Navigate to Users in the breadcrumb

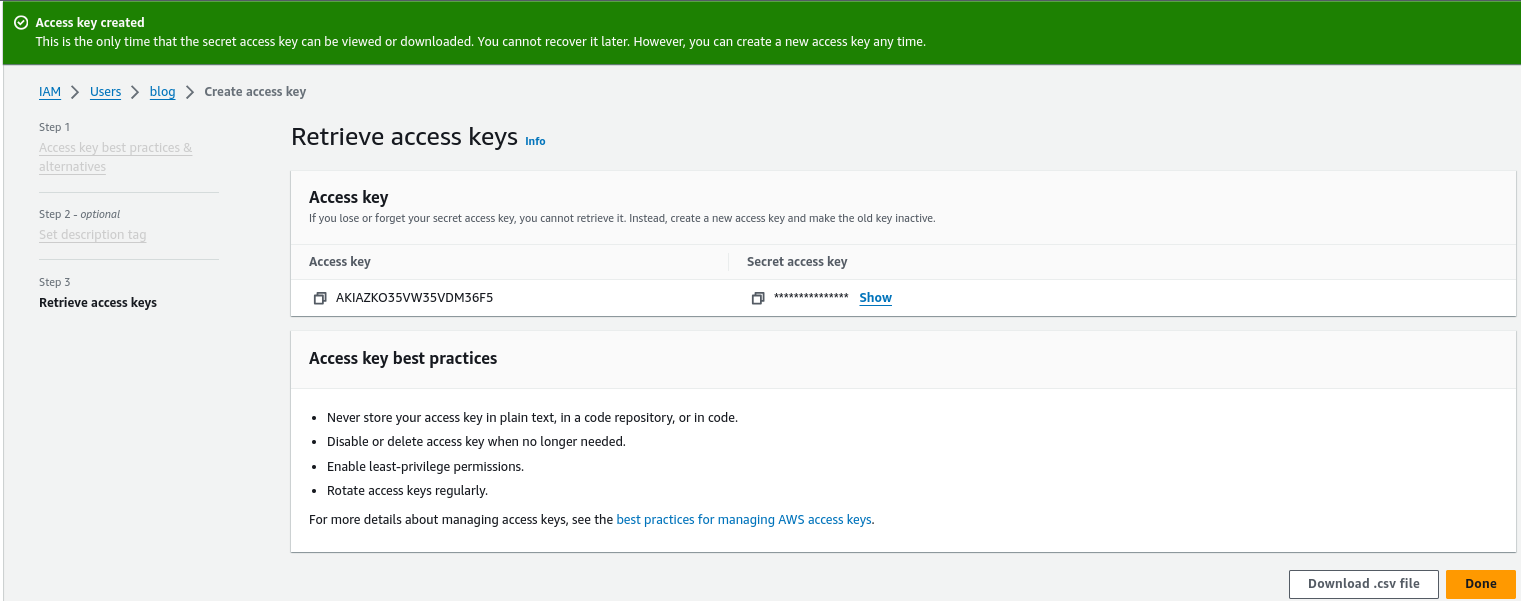tap(105, 92)
